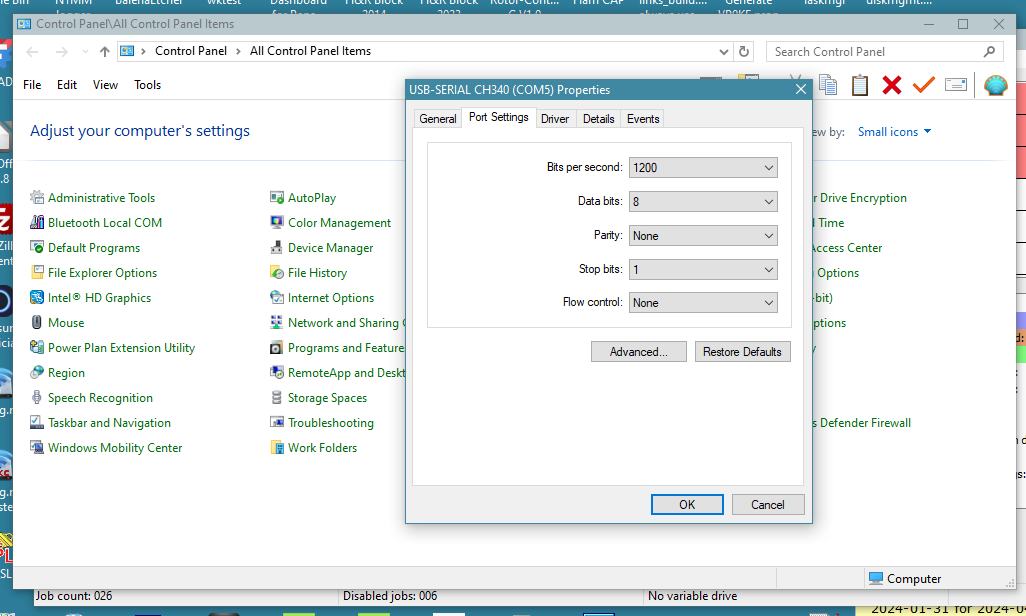The height and width of the screenshot is (616, 1026).
Task: Click the All Control Panel Items breadcrumb
Action: tap(310, 51)
